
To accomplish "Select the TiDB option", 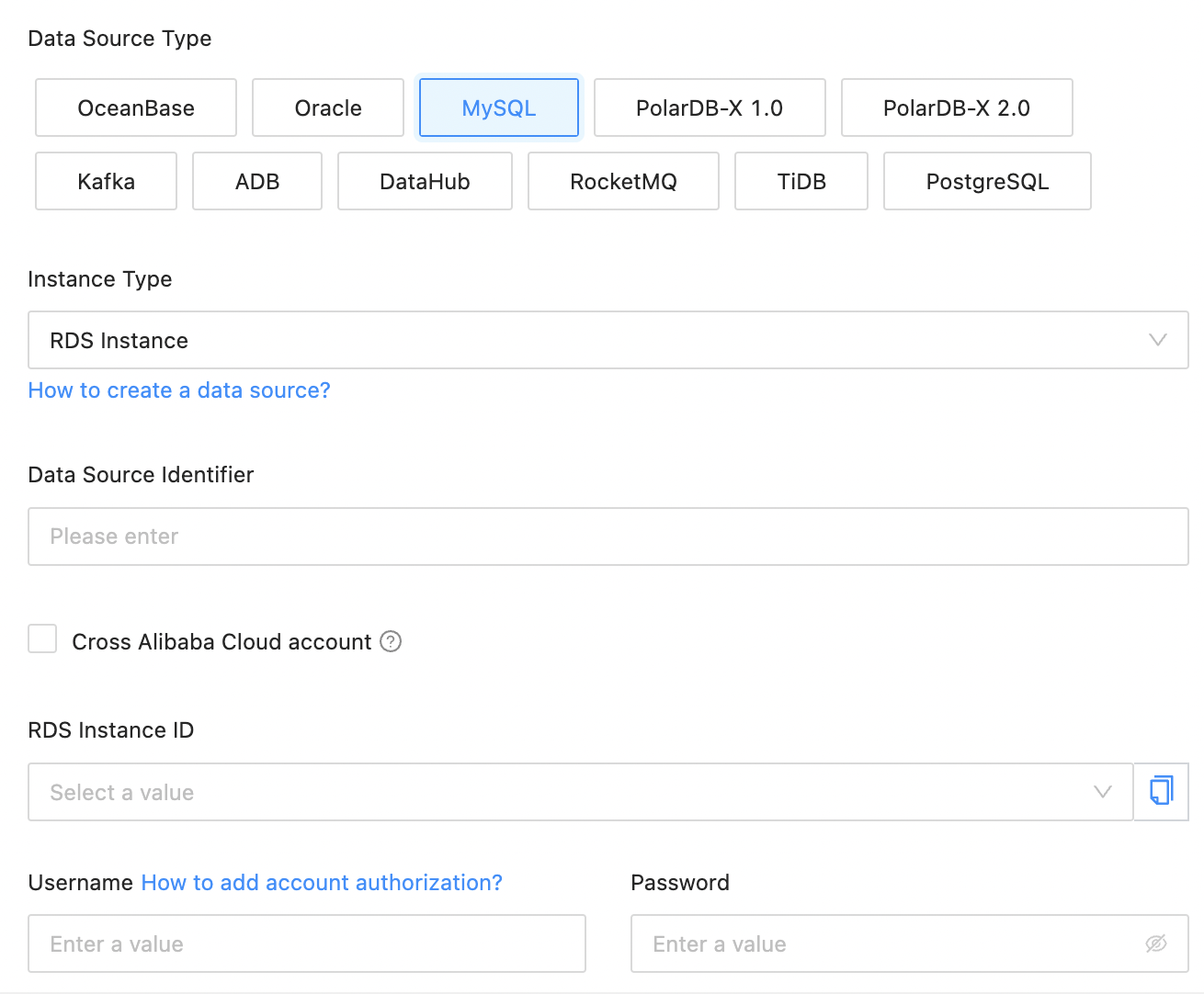I will point(801,181).
